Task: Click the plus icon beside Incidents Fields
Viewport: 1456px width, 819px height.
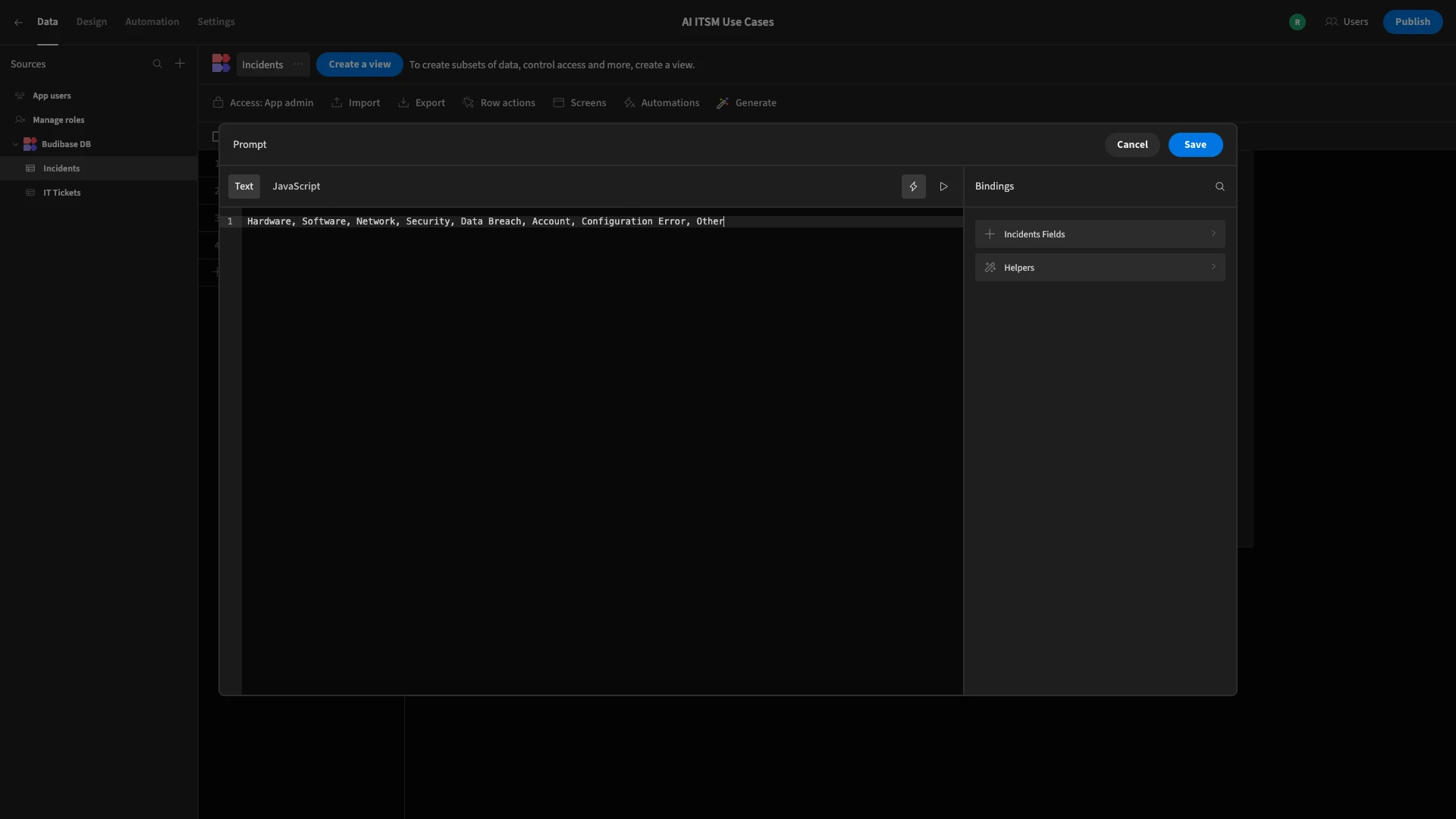Action: click(990, 234)
